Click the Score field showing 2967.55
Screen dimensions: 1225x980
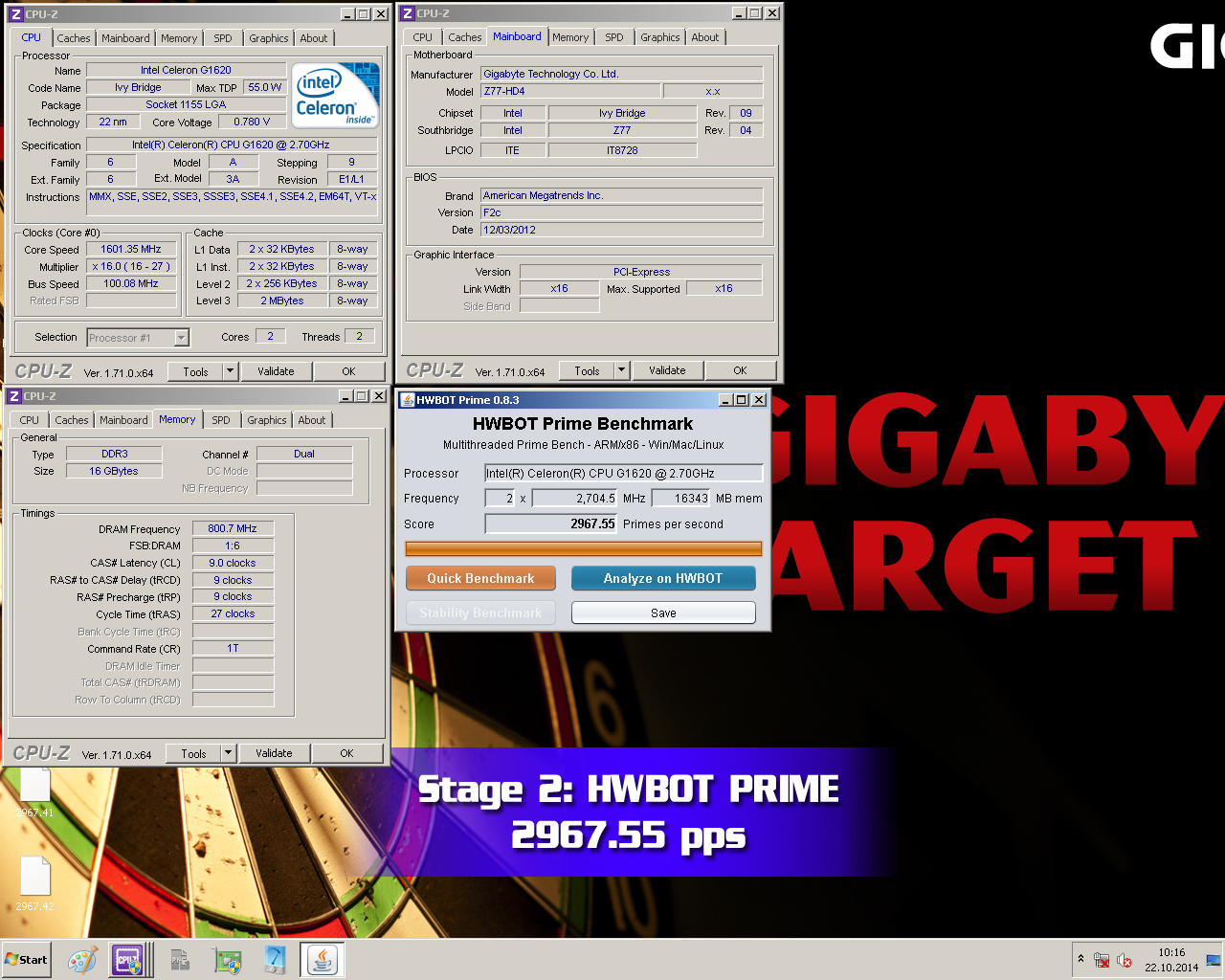(551, 523)
